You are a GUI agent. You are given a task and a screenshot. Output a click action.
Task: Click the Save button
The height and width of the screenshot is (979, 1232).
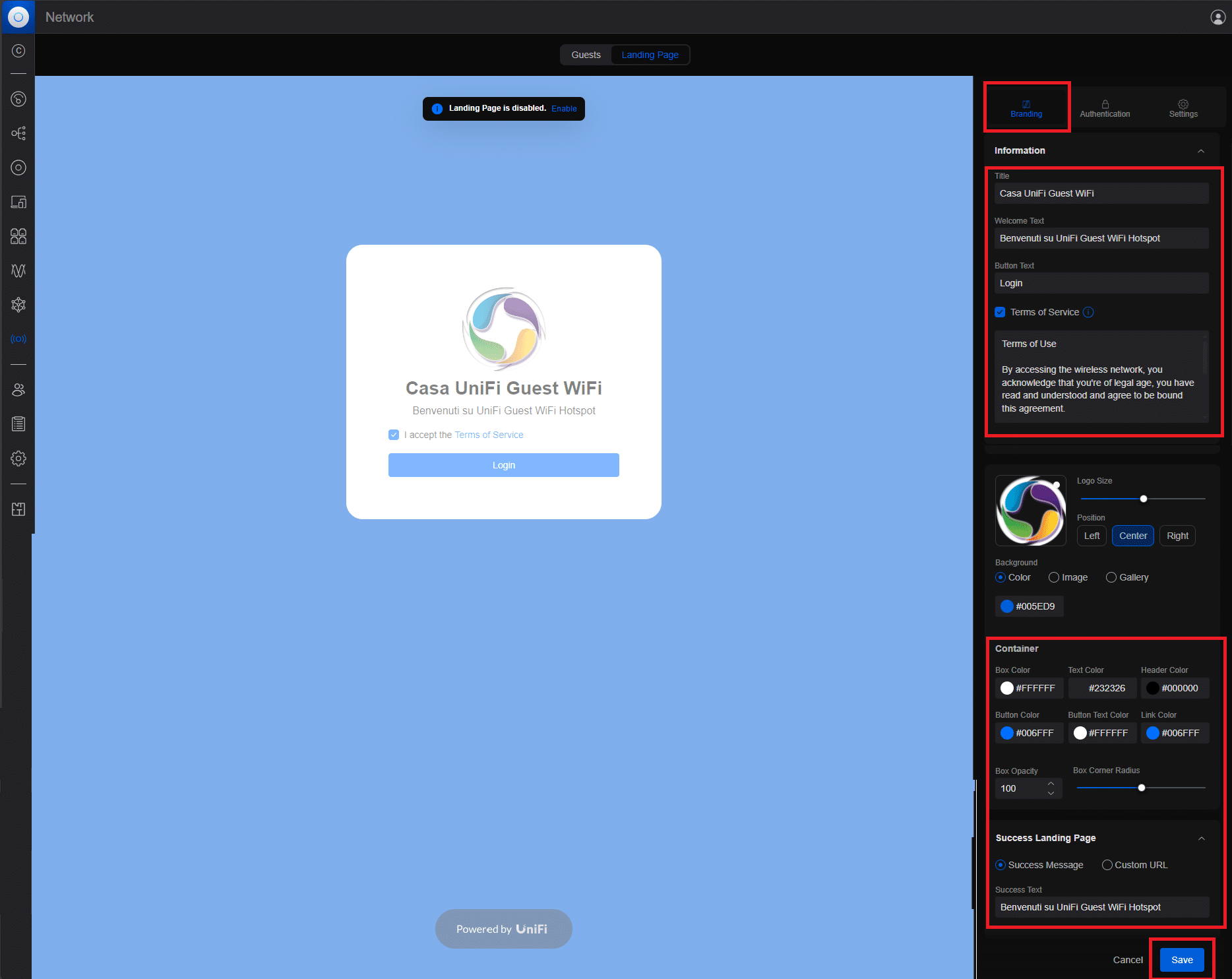tap(1182, 960)
